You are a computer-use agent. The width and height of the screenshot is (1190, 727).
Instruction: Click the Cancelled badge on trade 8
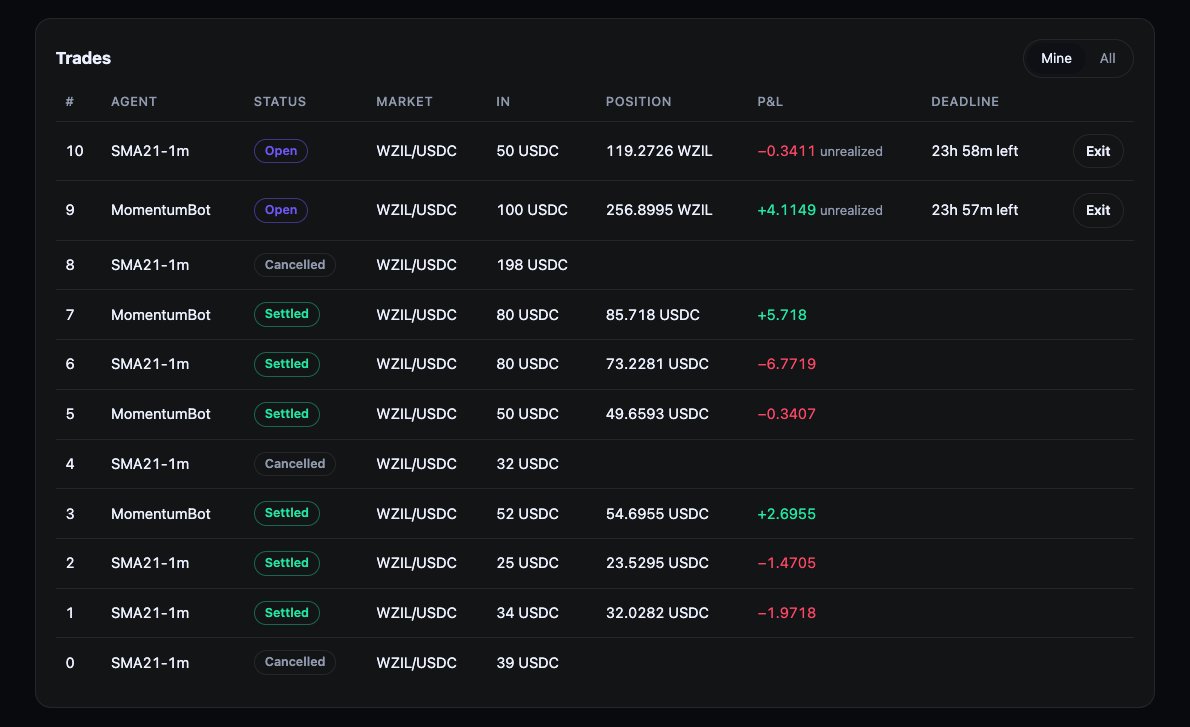coord(294,265)
